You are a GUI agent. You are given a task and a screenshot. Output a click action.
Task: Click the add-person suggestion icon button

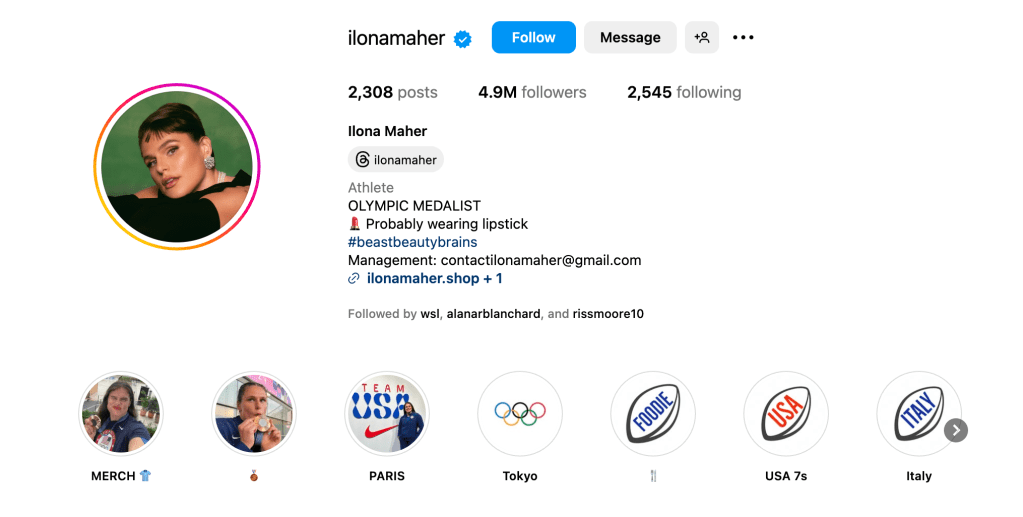(x=702, y=38)
